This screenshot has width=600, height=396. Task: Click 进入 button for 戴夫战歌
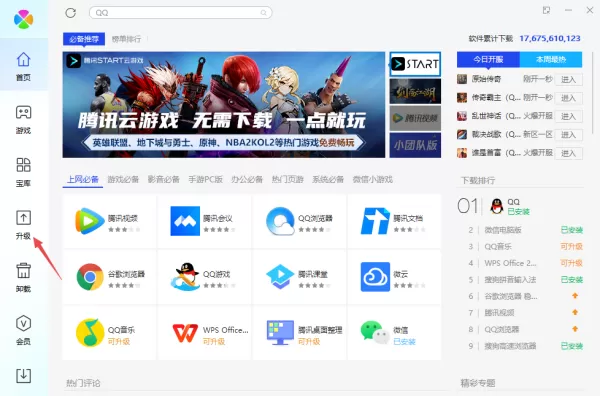coord(568,135)
